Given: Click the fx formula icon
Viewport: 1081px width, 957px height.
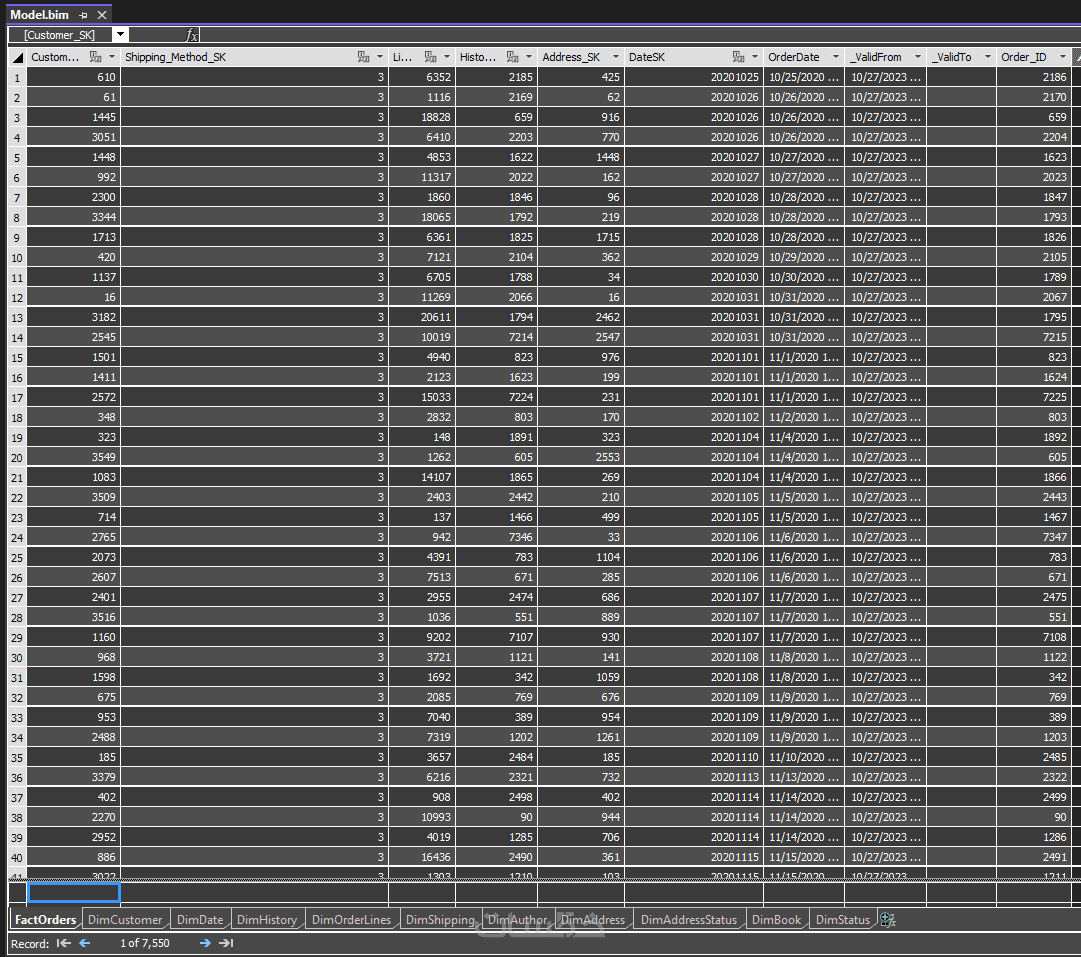Looking at the screenshot, I should tap(192, 35).
